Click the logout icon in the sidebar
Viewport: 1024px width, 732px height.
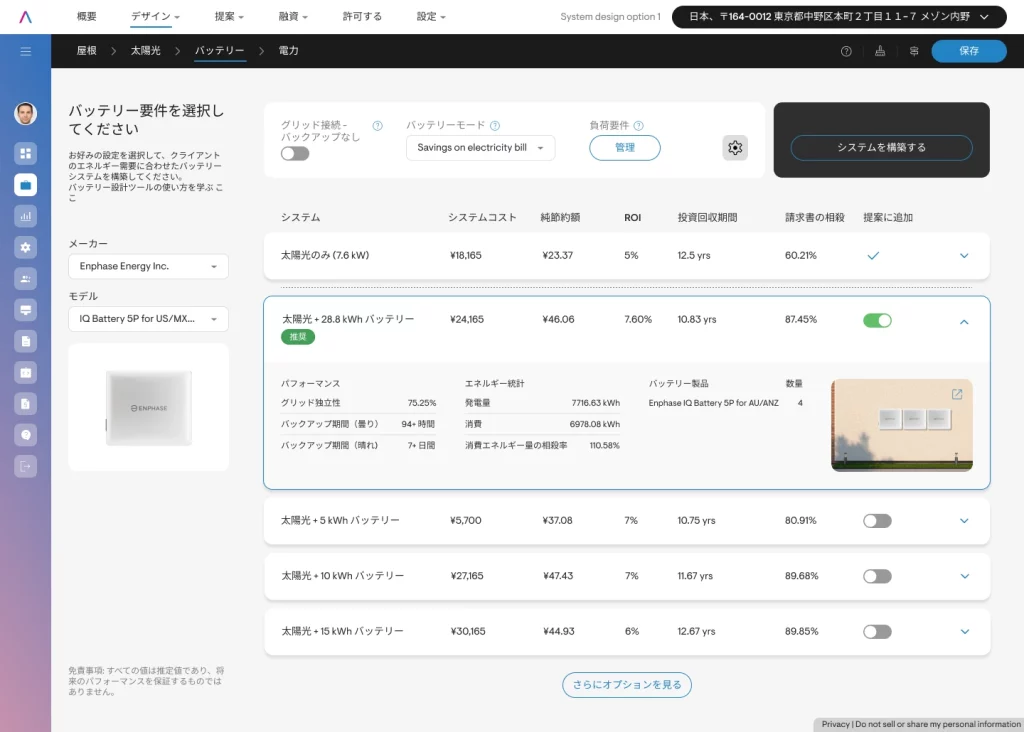tap(25, 465)
